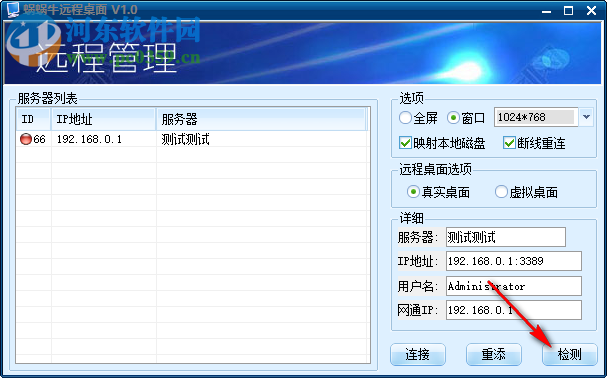Select the 全屏 fullscreen radio button
This screenshot has width=607, height=378.
405,118
